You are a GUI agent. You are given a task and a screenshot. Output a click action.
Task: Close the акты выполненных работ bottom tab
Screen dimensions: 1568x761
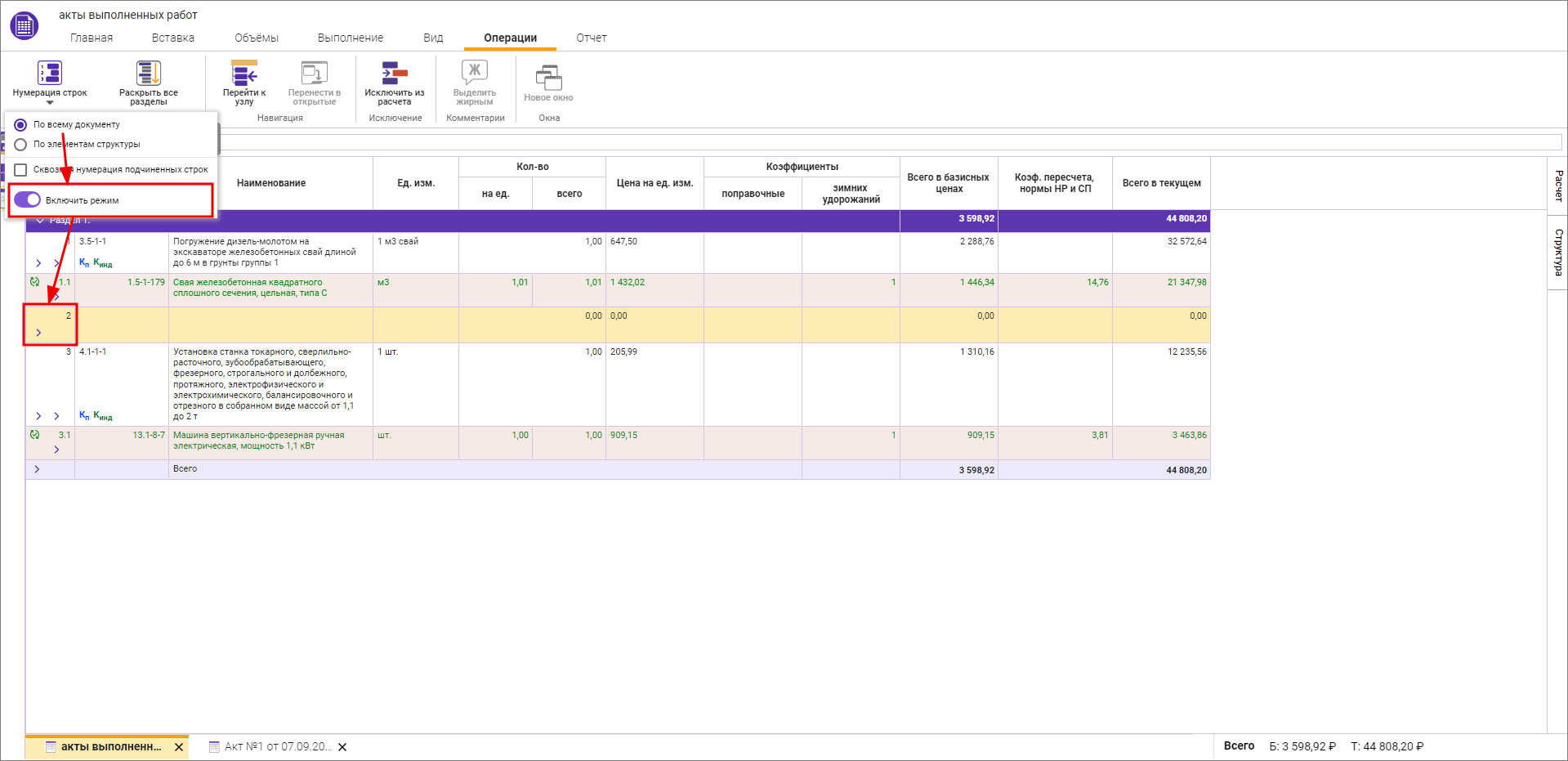click(179, 747)
